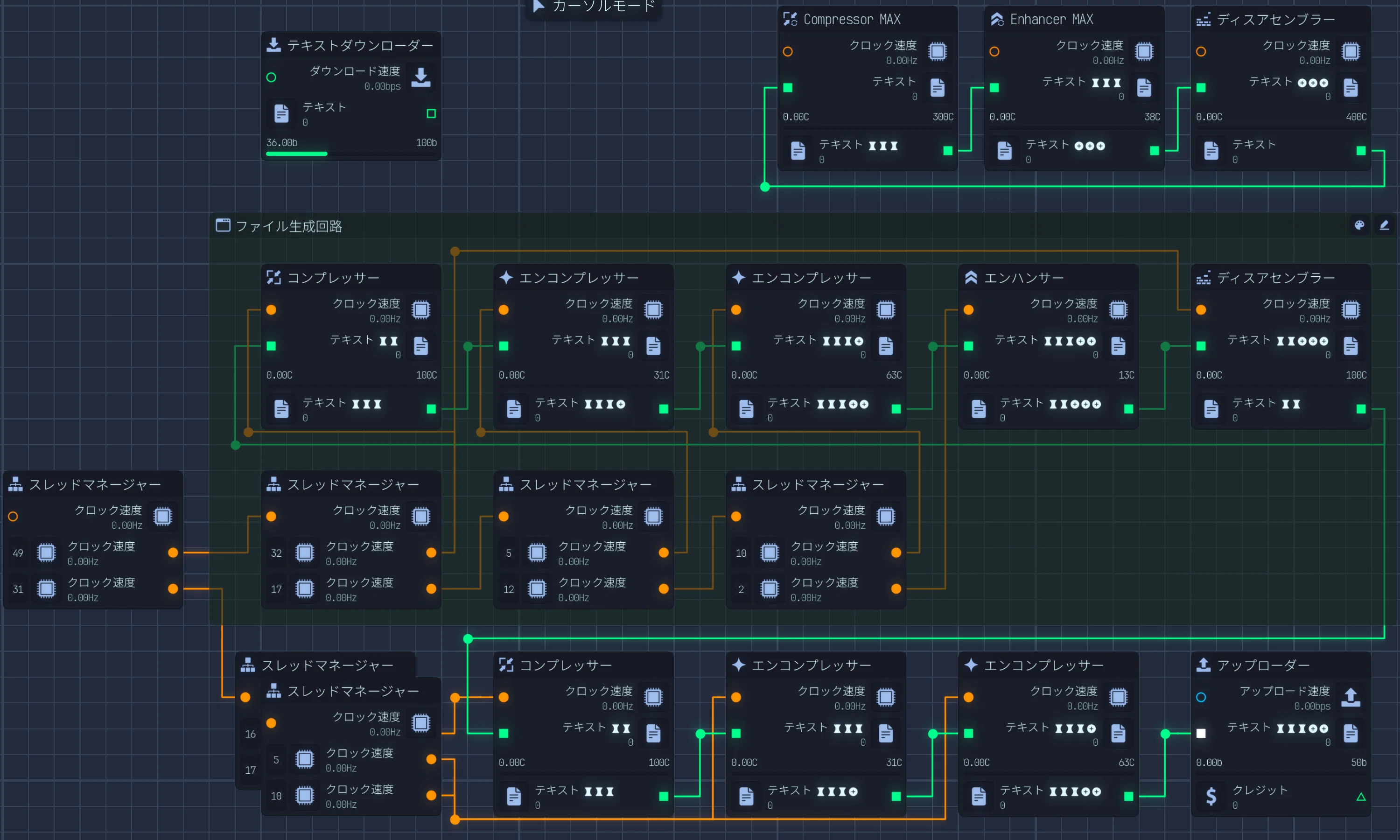Click the hollow orange clock port of Compressor MAX
Screen dimensions: 1400x840
click(x=788, y=51)
